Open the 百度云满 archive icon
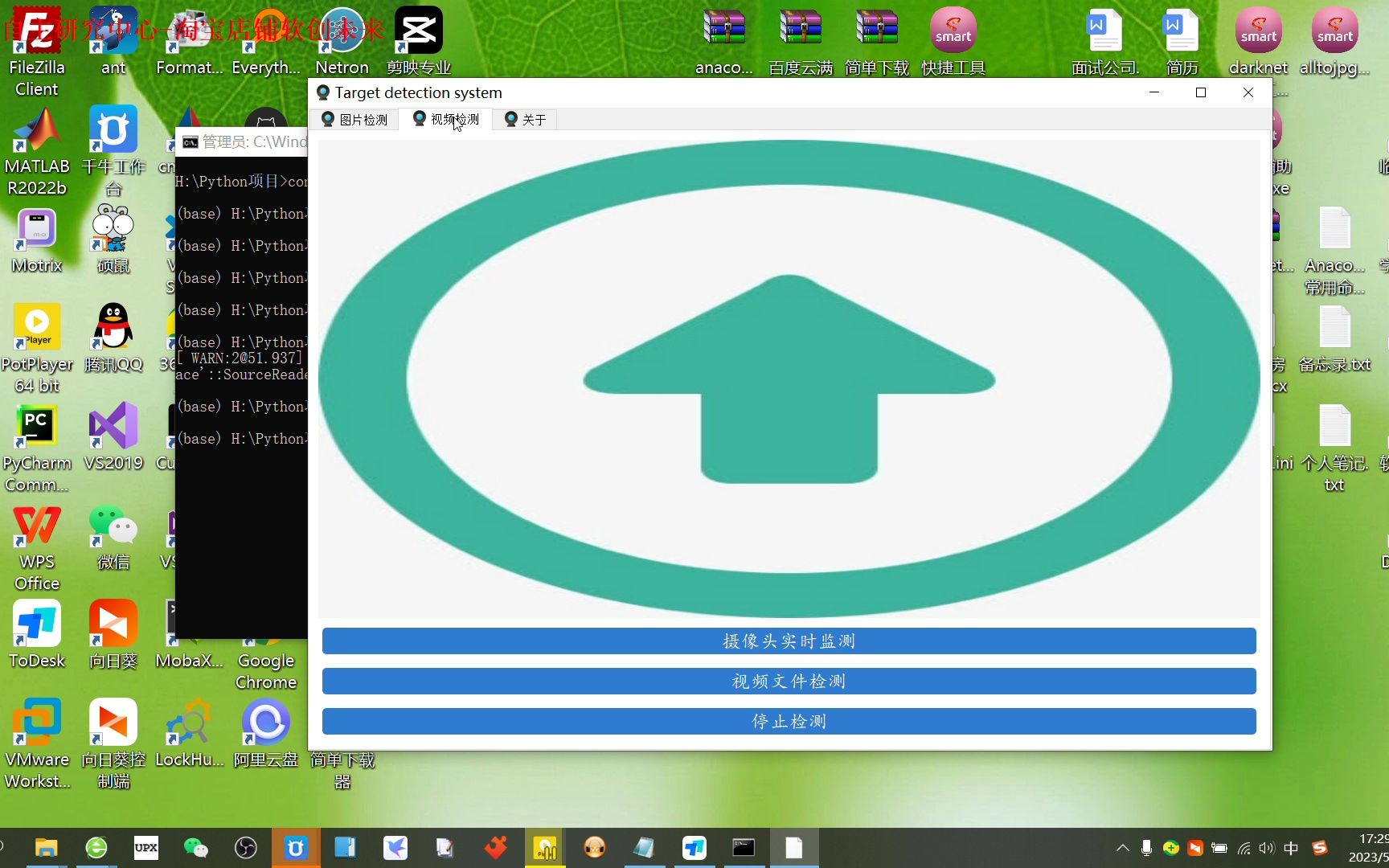 pos(801,42)
